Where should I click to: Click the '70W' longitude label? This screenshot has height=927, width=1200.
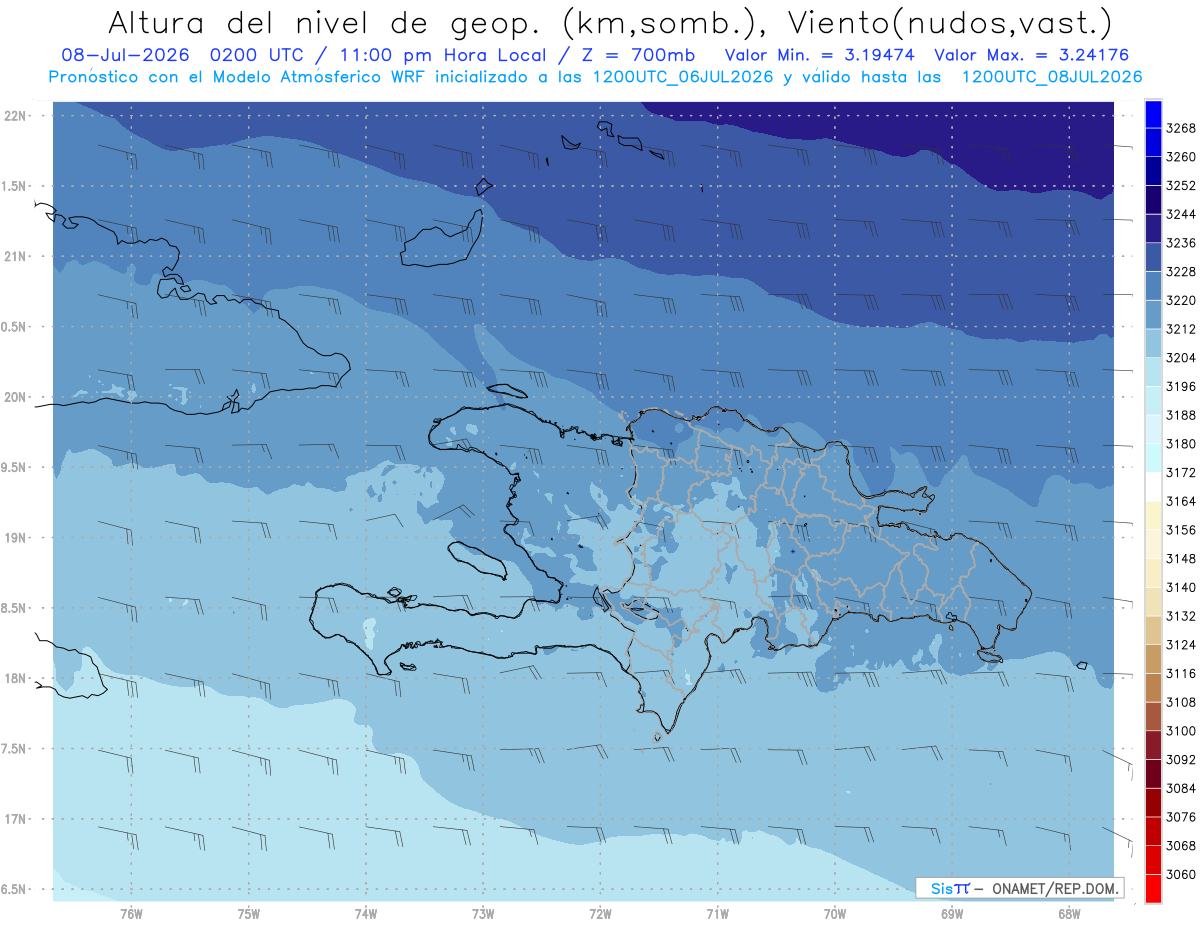click(x=835, y=913)
